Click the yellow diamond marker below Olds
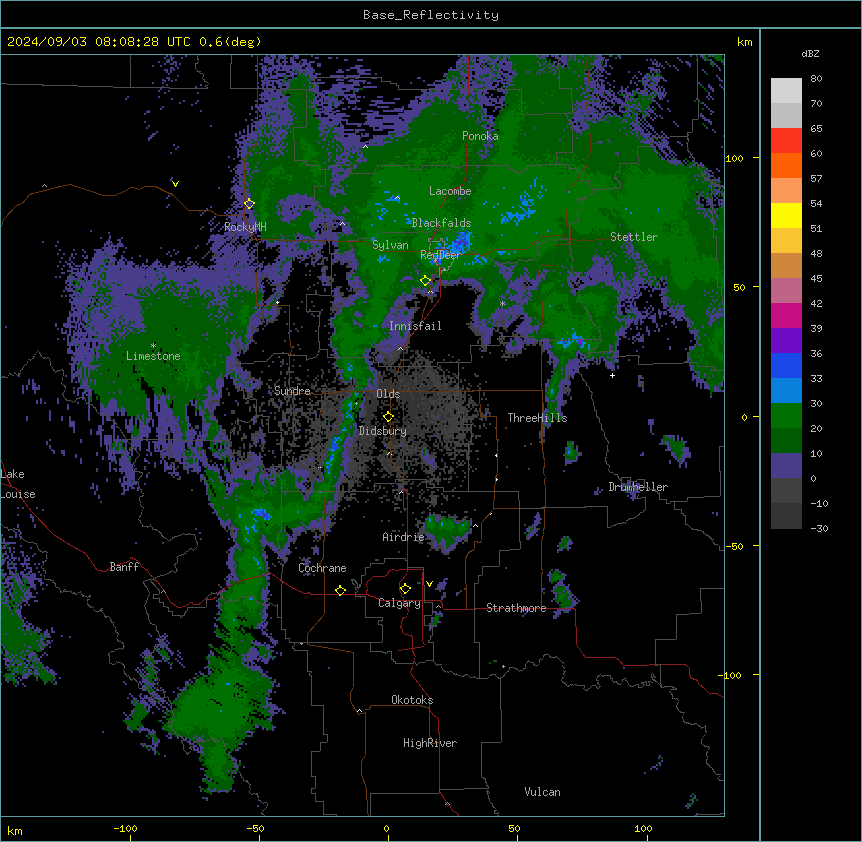The width and height of the screenshot is (862, 842). pyautogui.click(x=388, y=416)
